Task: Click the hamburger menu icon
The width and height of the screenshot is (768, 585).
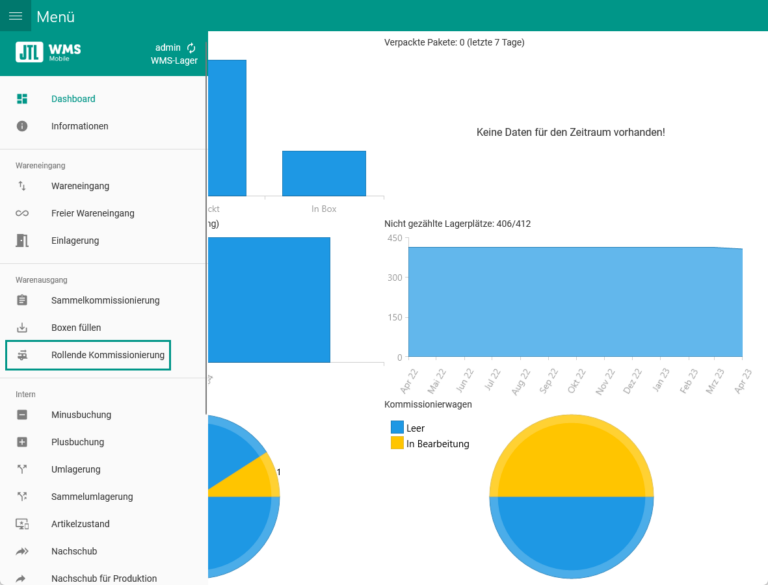Action: (15, 16)
